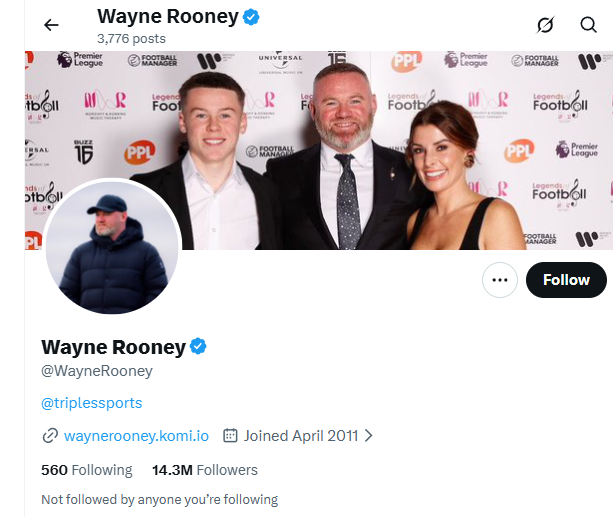Visit waynerooney.komi.io link
Viewport: 613px width, 517px height.
pyautogui.click(x=136, y=436)
